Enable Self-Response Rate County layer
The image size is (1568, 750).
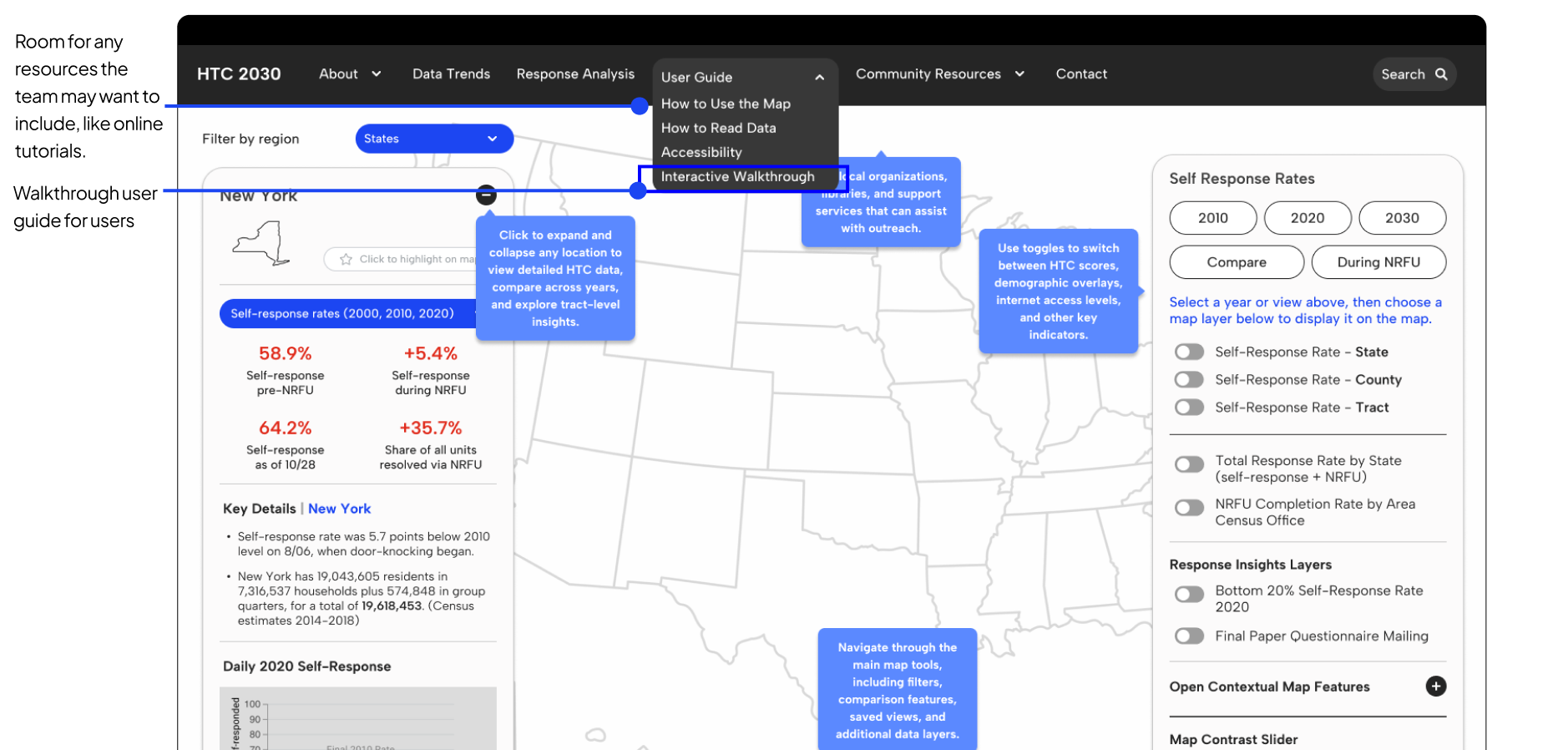1189,380
